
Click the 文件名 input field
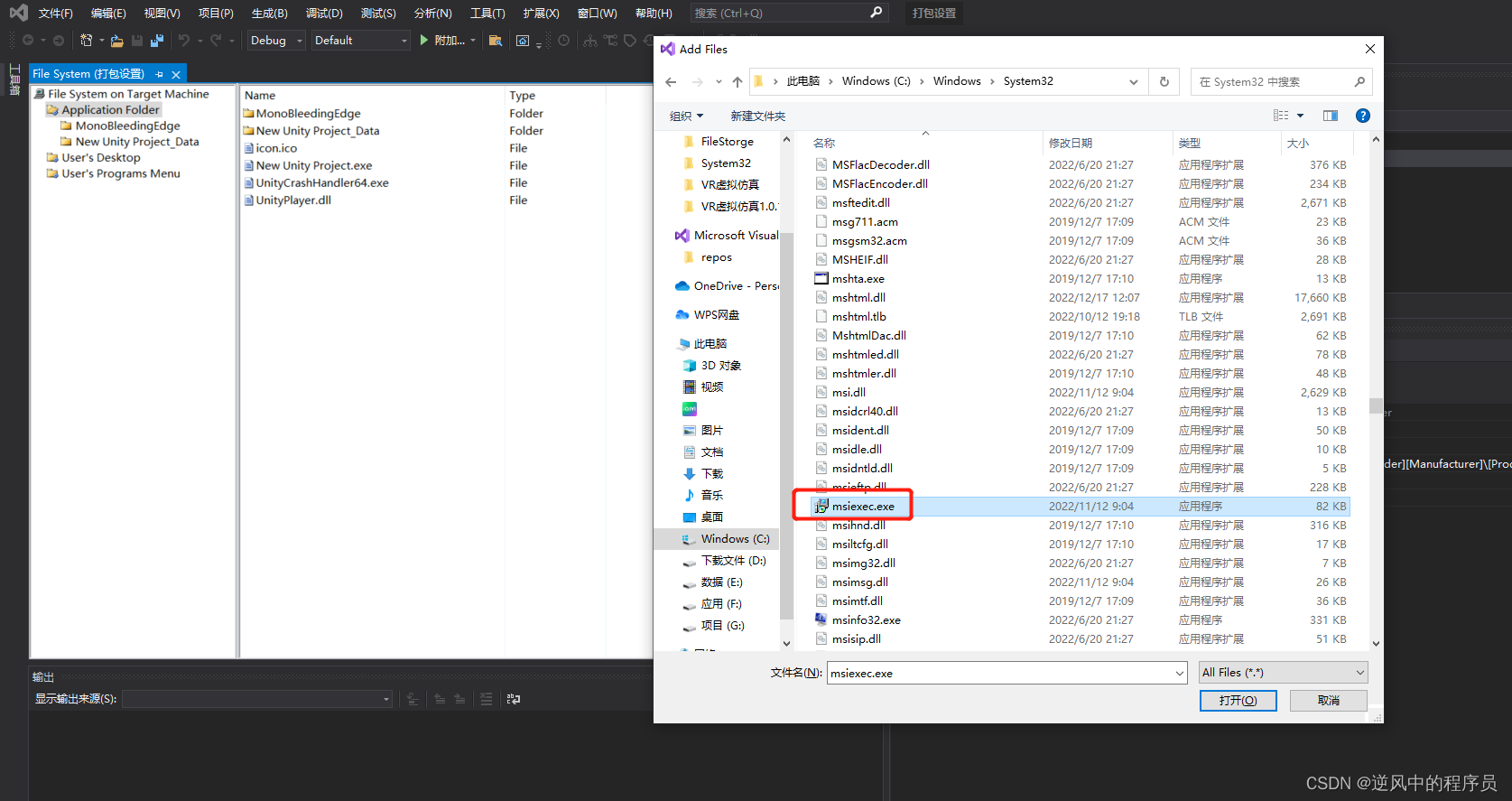[999, 673]
